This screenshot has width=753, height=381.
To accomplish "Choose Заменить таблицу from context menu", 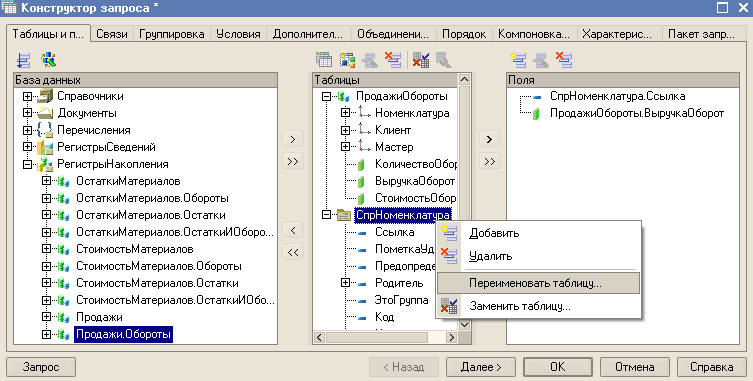I will (538, 306).
